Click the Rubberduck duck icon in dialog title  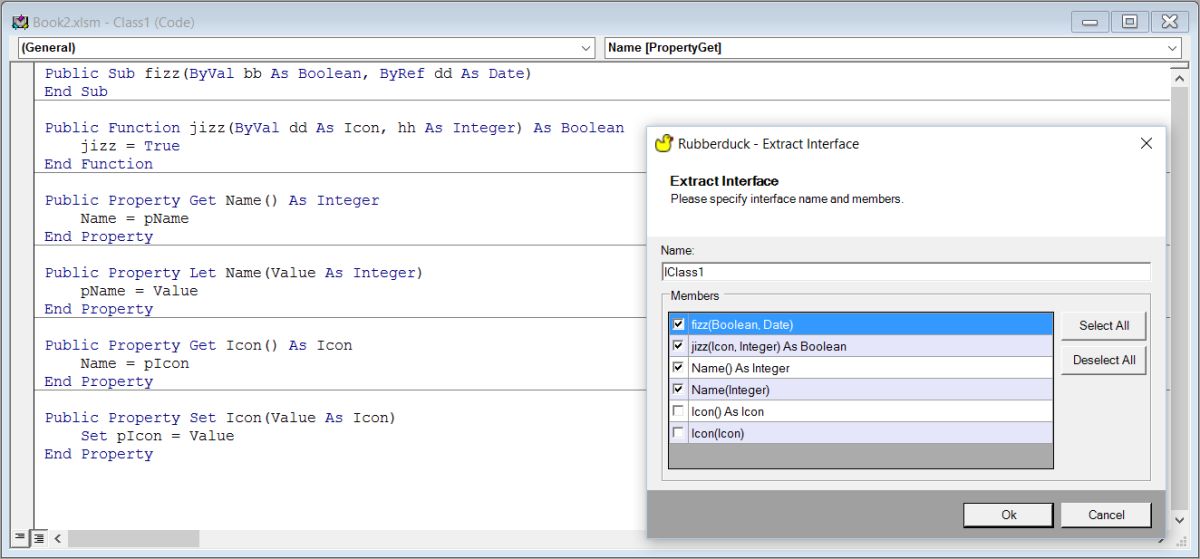(664, 144)
